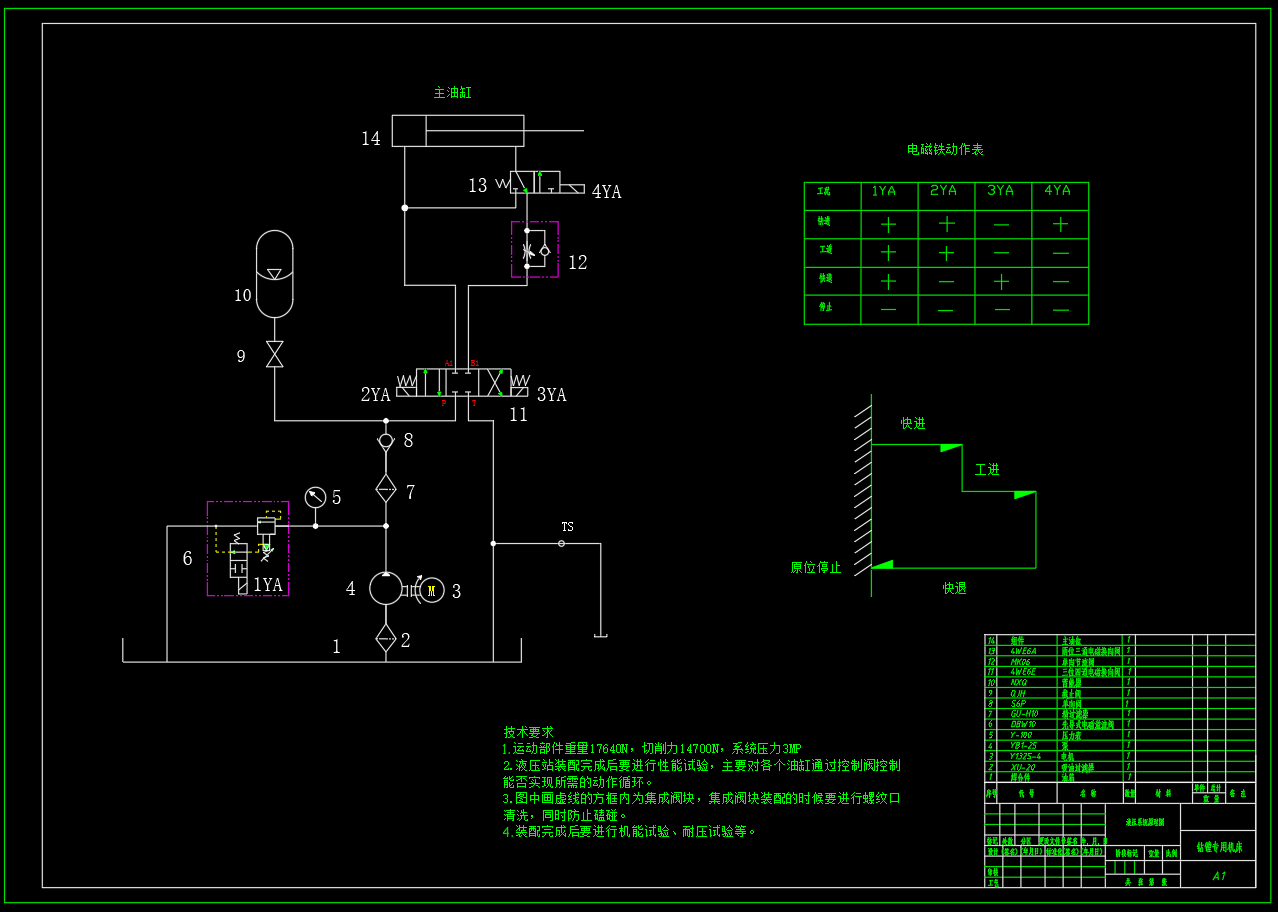This screenshot has width=1278, height=912.
Task: Click the 2YA solenoid label
Action: (375, 395)
